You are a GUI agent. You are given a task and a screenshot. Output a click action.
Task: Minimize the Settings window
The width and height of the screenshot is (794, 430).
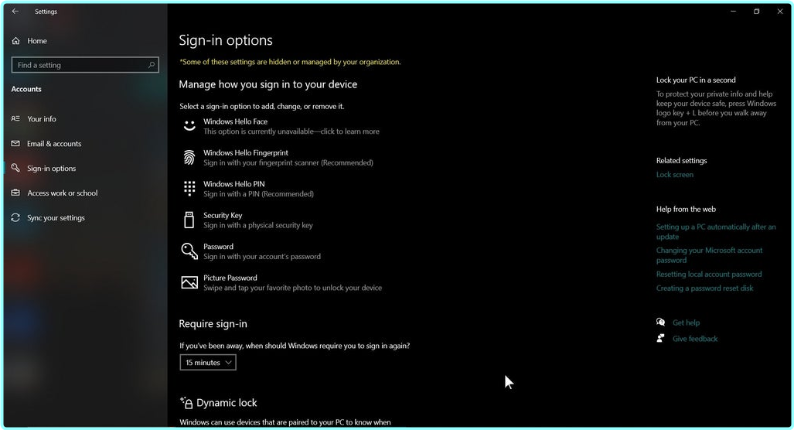tap(733, 11)
